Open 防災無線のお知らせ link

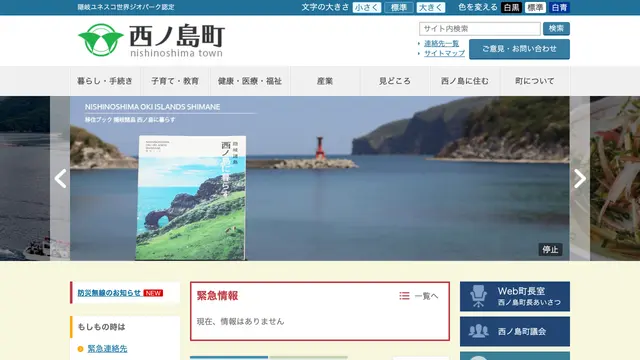point(109,293)
